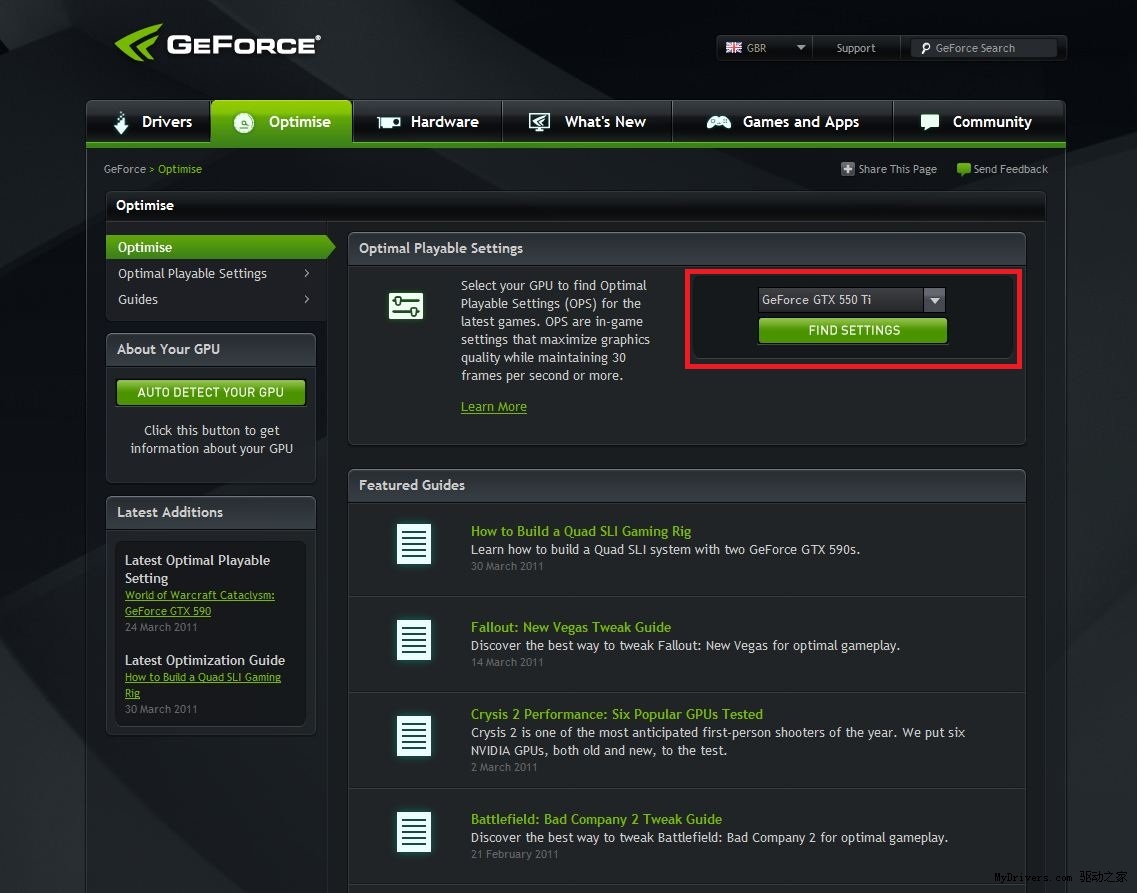1137x893 pixels.
Task: Click the Send Feedback speech bubble icon
Action: pyautogui.click(x=963, y=169)
